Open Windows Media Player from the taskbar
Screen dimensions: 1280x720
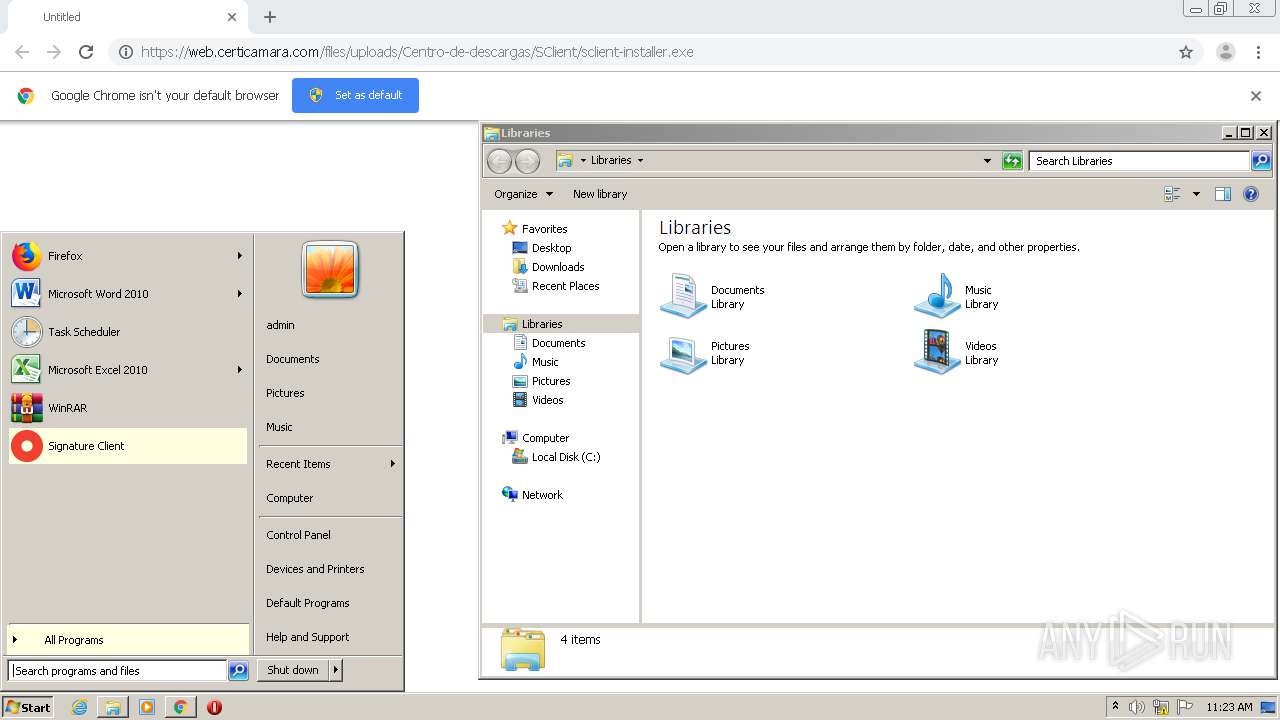click(147, 707)
